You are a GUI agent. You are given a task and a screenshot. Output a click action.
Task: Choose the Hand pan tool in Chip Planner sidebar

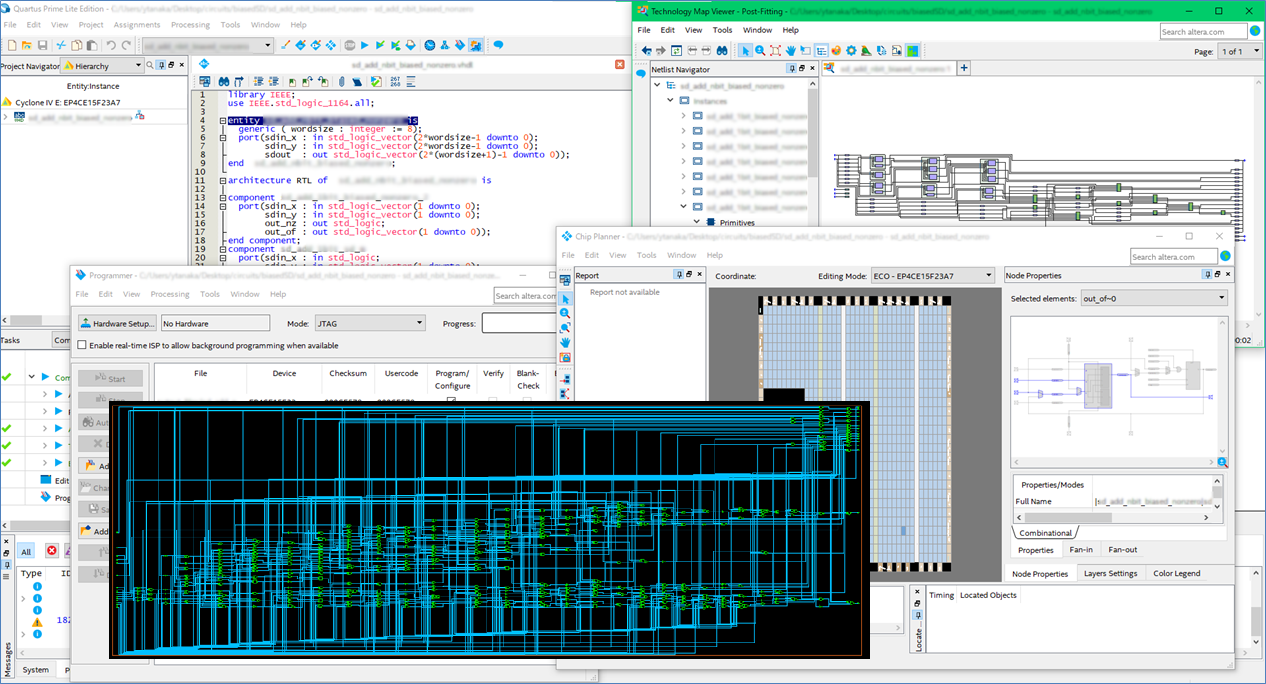pyautogui.click(x=565, y=342)
